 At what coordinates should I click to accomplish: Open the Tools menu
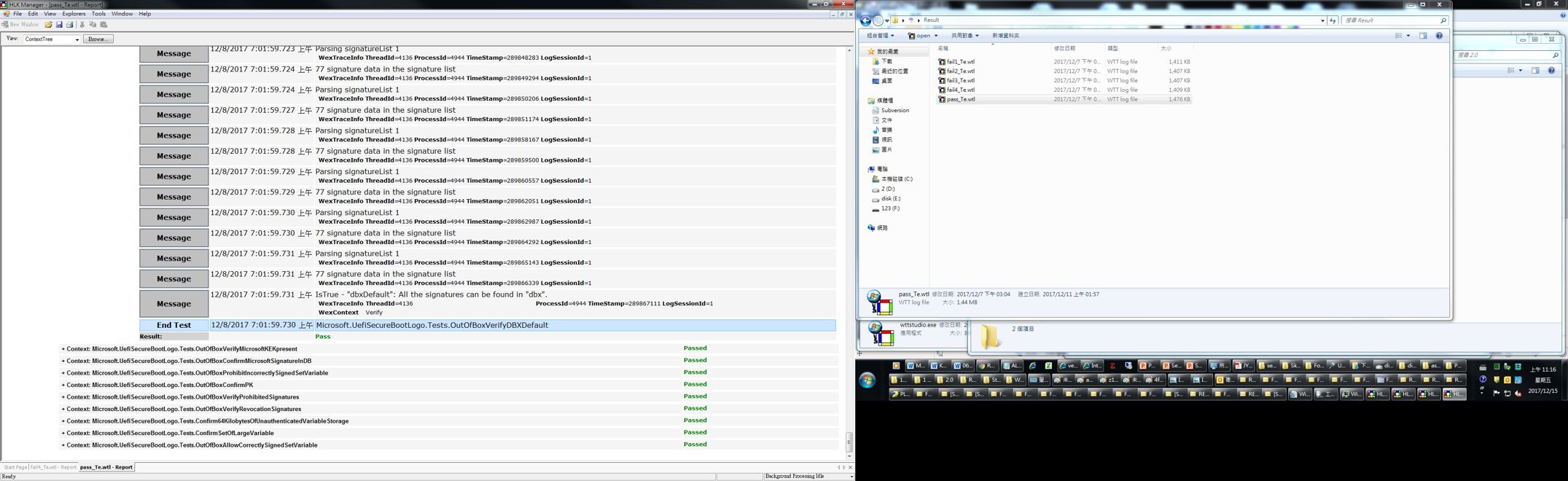pos(98,14)
